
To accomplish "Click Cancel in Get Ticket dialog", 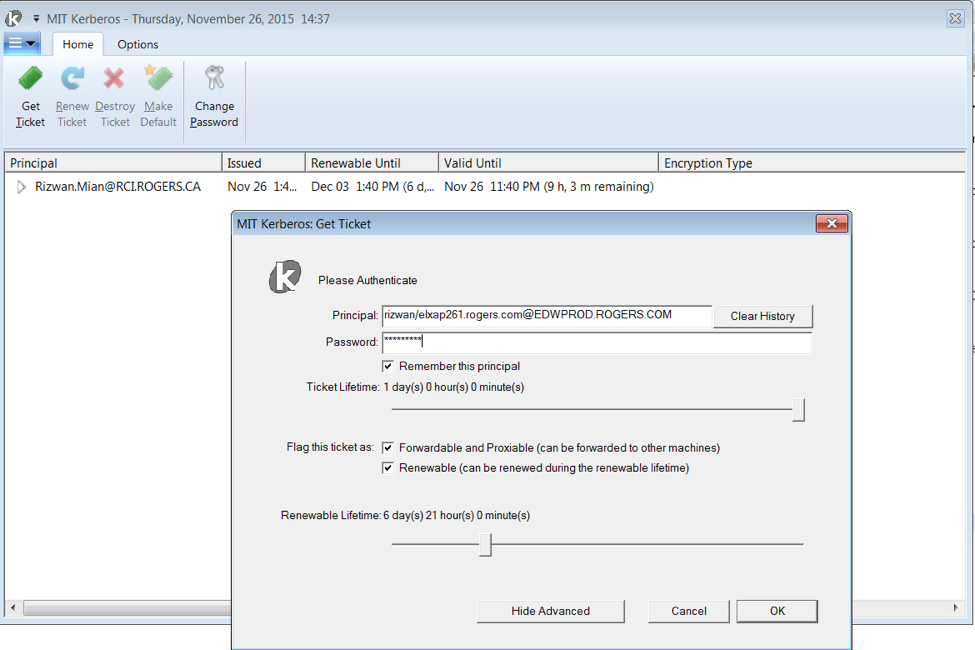I will (x=688, y=611).
